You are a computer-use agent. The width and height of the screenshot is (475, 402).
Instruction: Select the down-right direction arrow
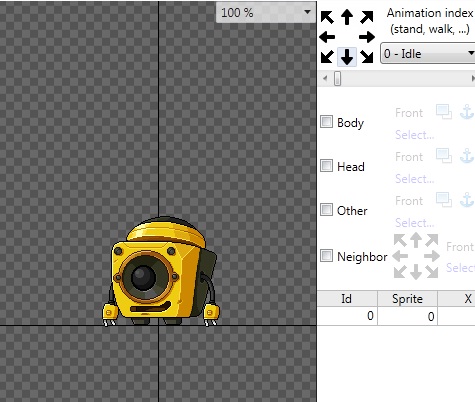pyautogui.click(x=367, y=57)
